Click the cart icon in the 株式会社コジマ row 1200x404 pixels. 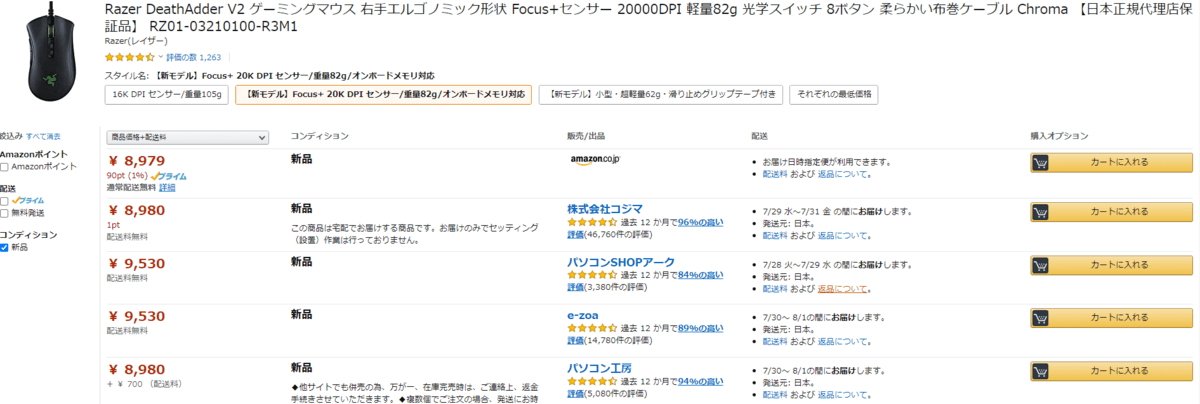coord(1040,212)
